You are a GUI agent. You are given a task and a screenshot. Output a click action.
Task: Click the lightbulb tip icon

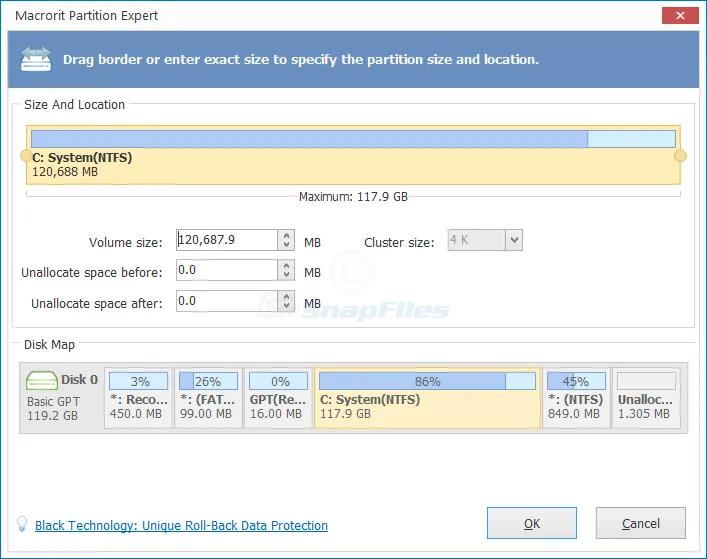pyautogui.click(x=22, y=524)
